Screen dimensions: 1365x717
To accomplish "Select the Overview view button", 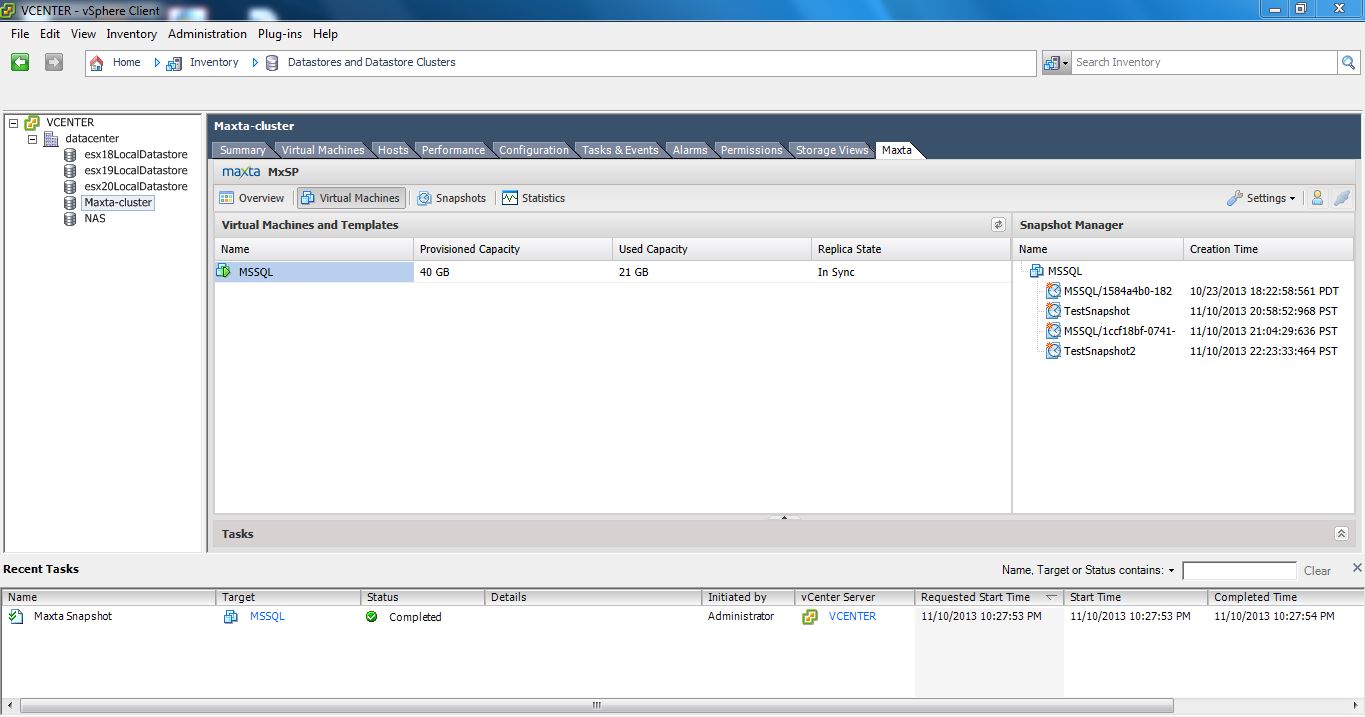I will click(252, 198).
